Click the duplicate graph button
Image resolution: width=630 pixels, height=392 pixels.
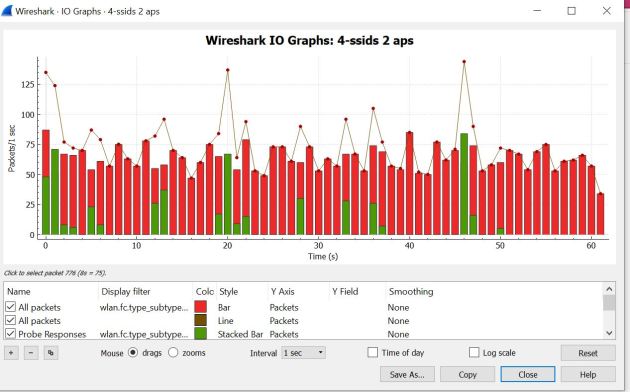coord(51,353)
